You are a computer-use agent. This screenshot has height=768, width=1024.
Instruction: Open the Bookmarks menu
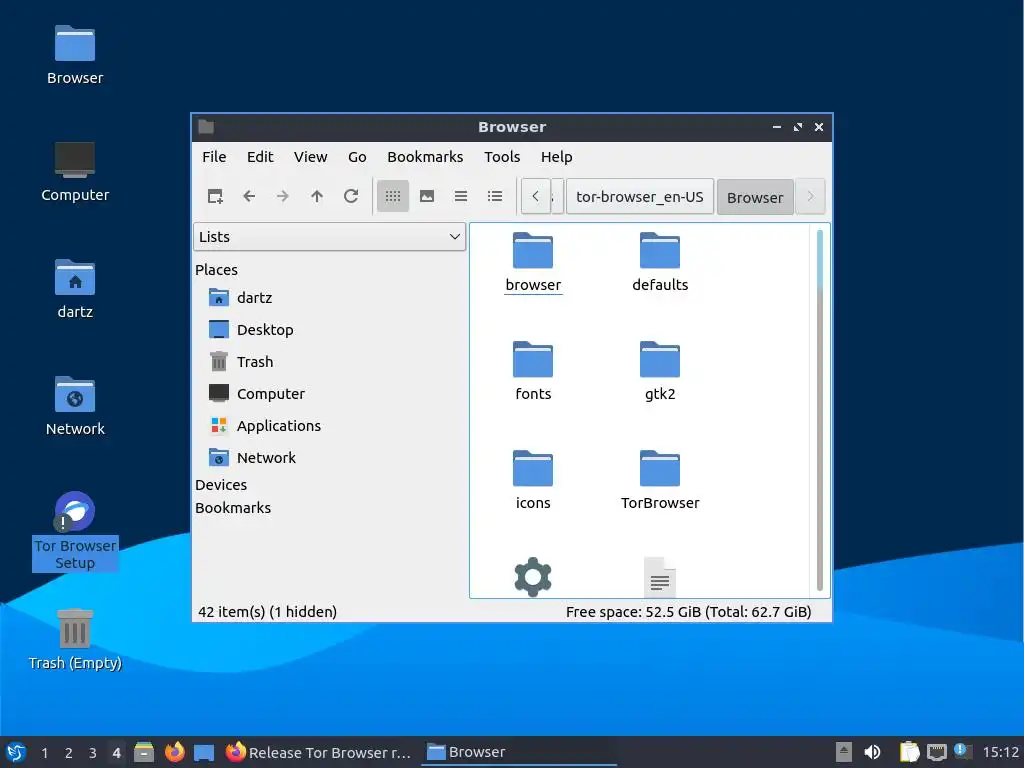[425, 157]
